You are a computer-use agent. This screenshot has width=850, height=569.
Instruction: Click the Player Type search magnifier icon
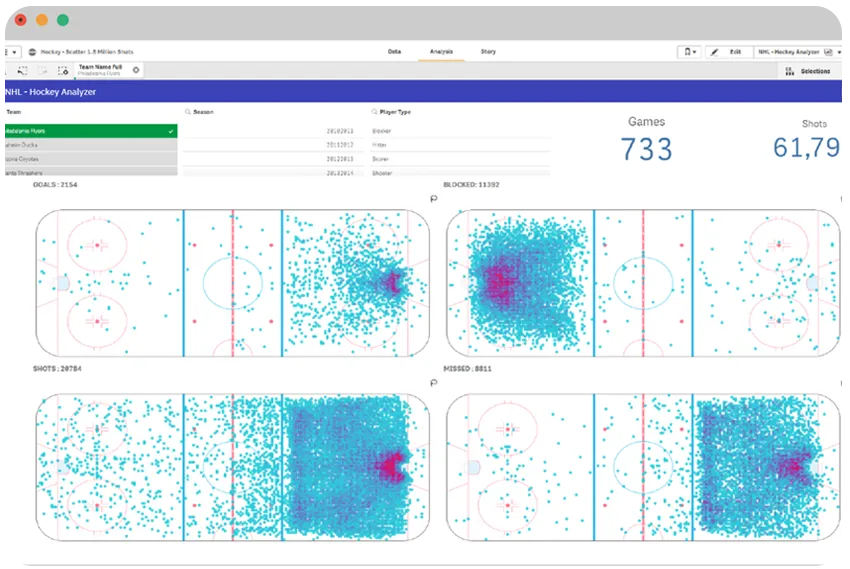374,112
